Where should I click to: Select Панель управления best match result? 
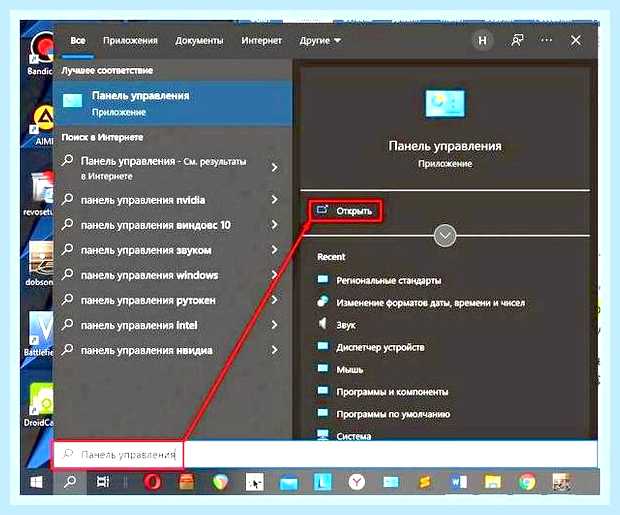[173, 103]
